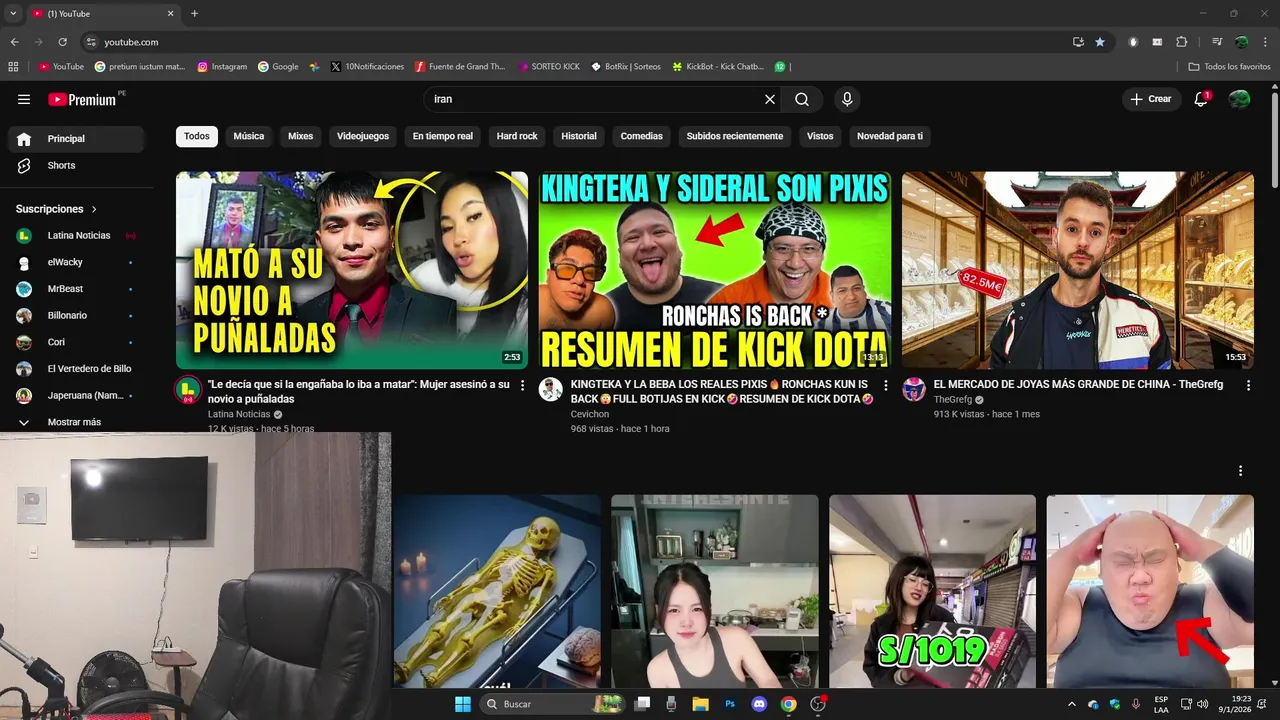
Task: Click the Chrome address bar URL
Action: coord(131,42)
